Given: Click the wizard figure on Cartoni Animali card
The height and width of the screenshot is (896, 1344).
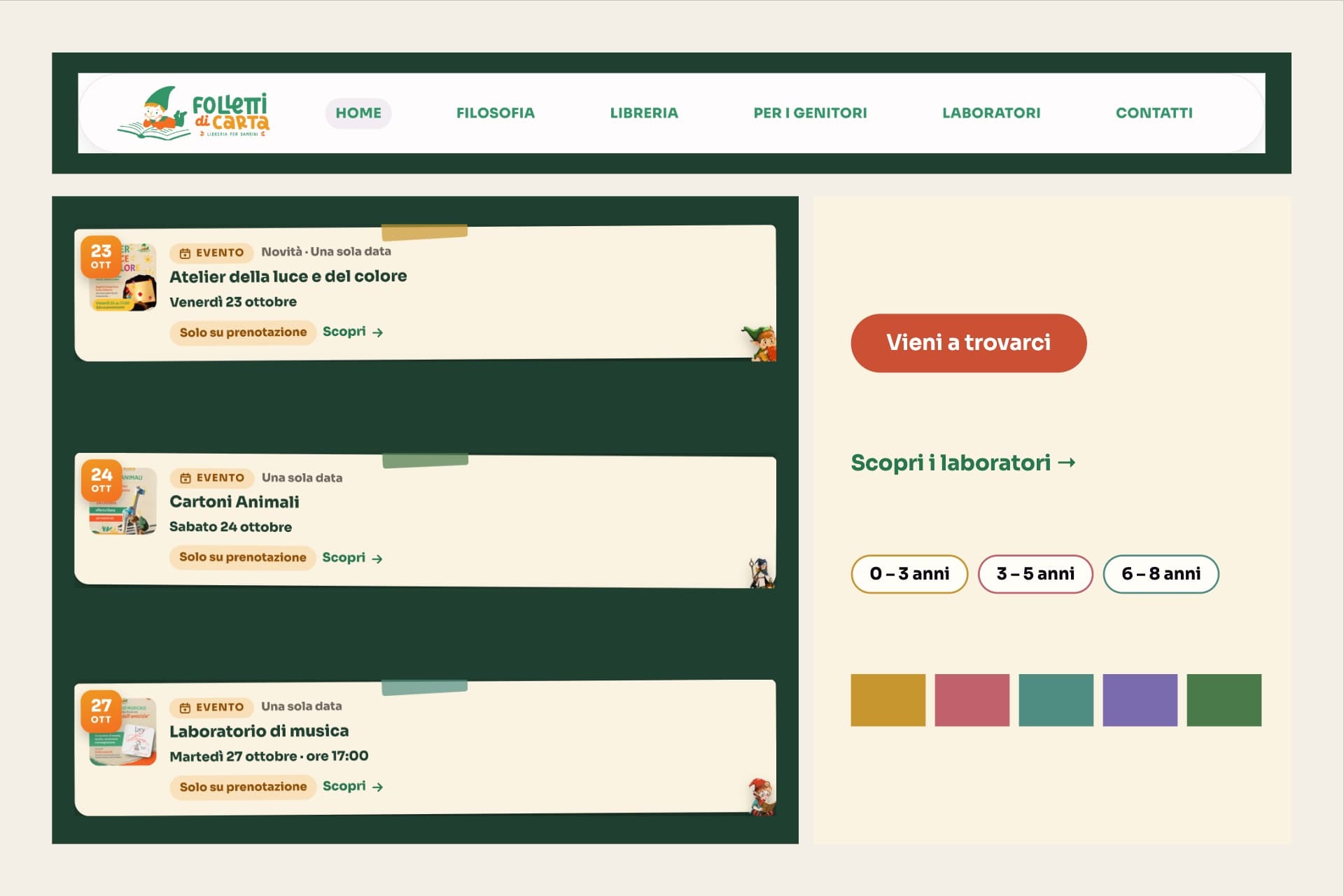Looking at the screenshot, I should 761,573.
